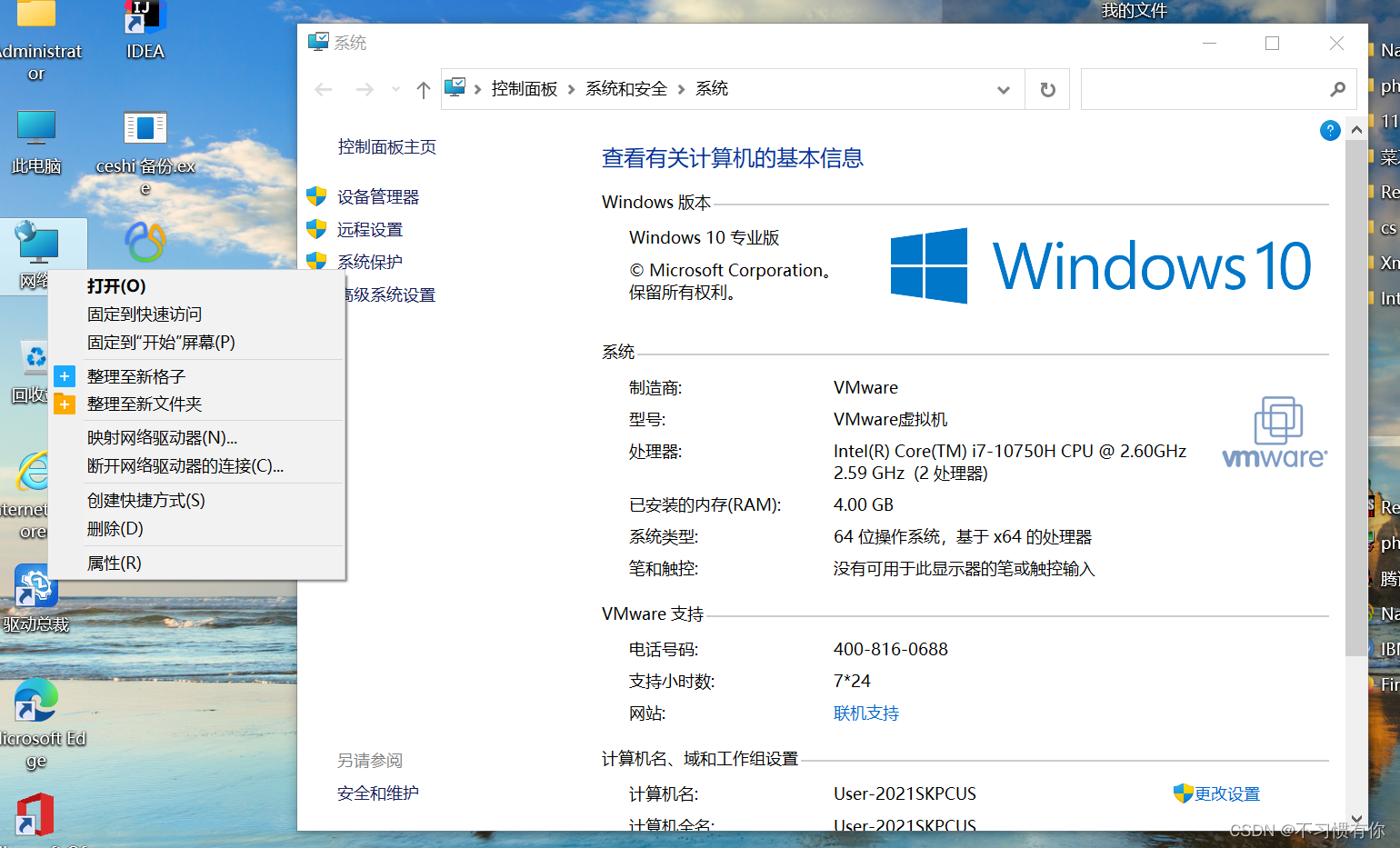
Task: Click the 4.00 GB RAM value
Action: [864, 504]
